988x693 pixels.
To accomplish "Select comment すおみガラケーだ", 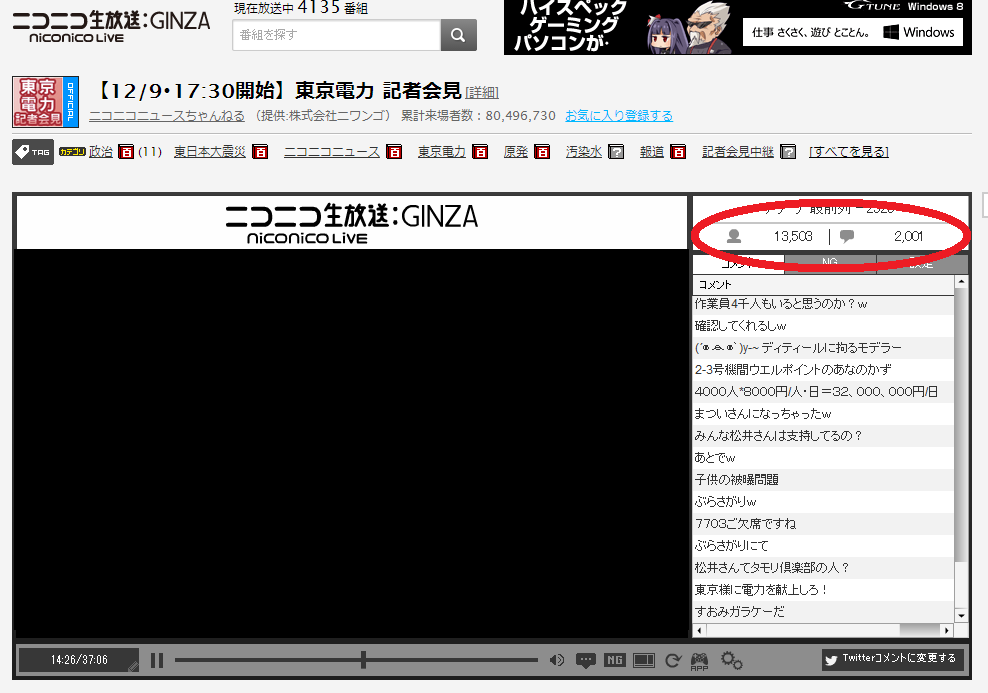I will point(824,612).
